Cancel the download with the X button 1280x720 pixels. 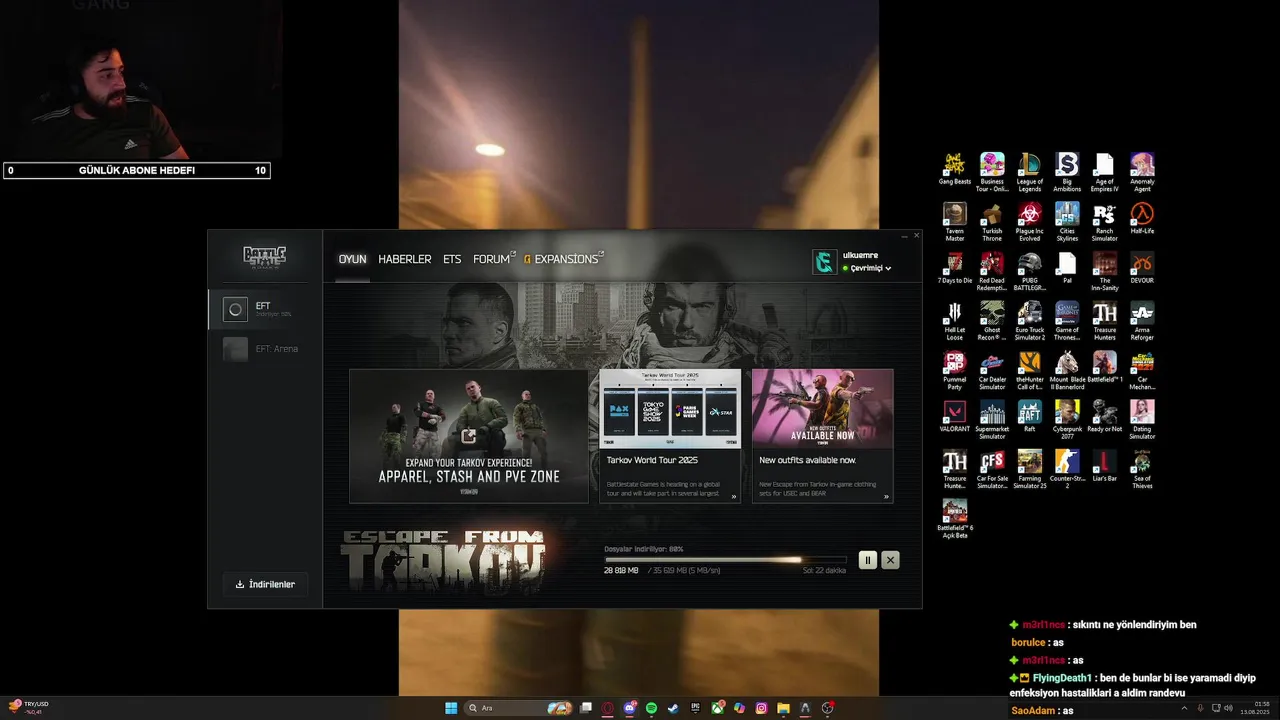click(890, 560)
